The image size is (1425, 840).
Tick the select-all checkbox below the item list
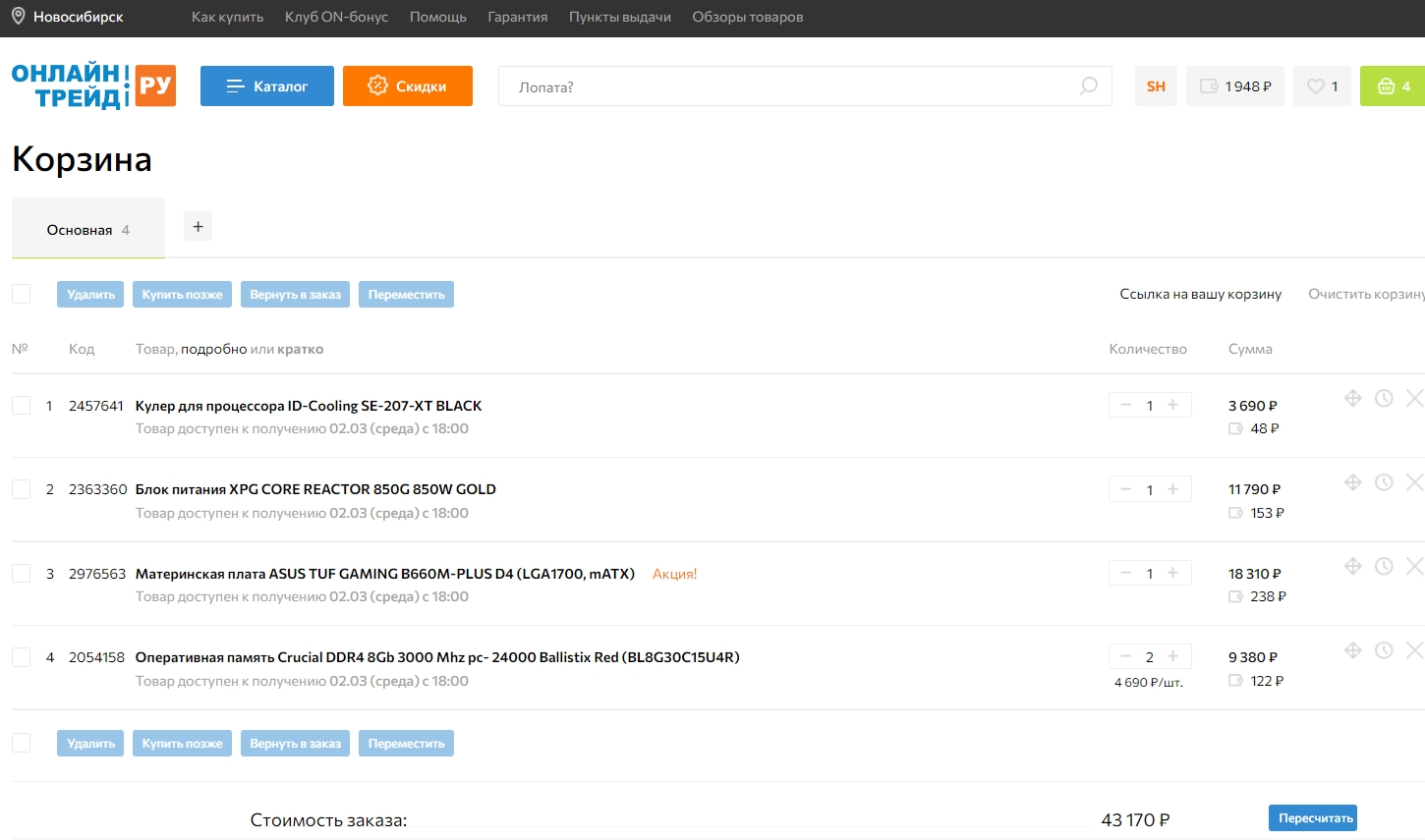click(x=21, y=743)
